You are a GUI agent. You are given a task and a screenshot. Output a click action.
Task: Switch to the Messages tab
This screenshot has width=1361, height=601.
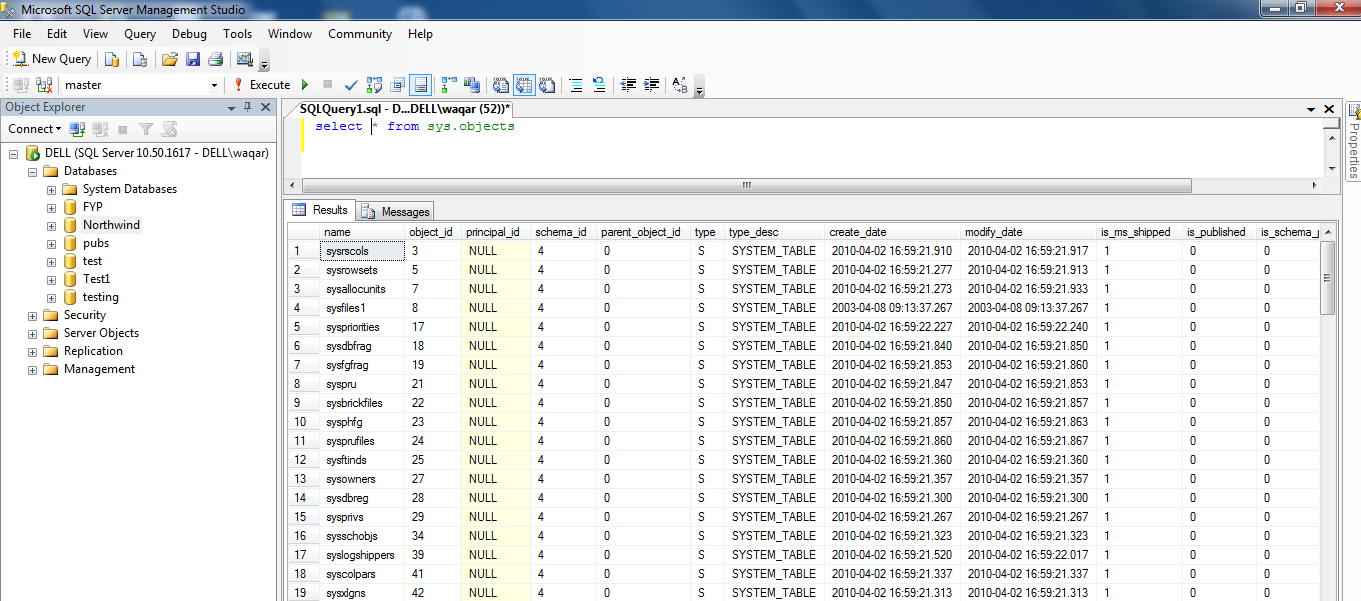pyautogui.click(x=404, y=210)
